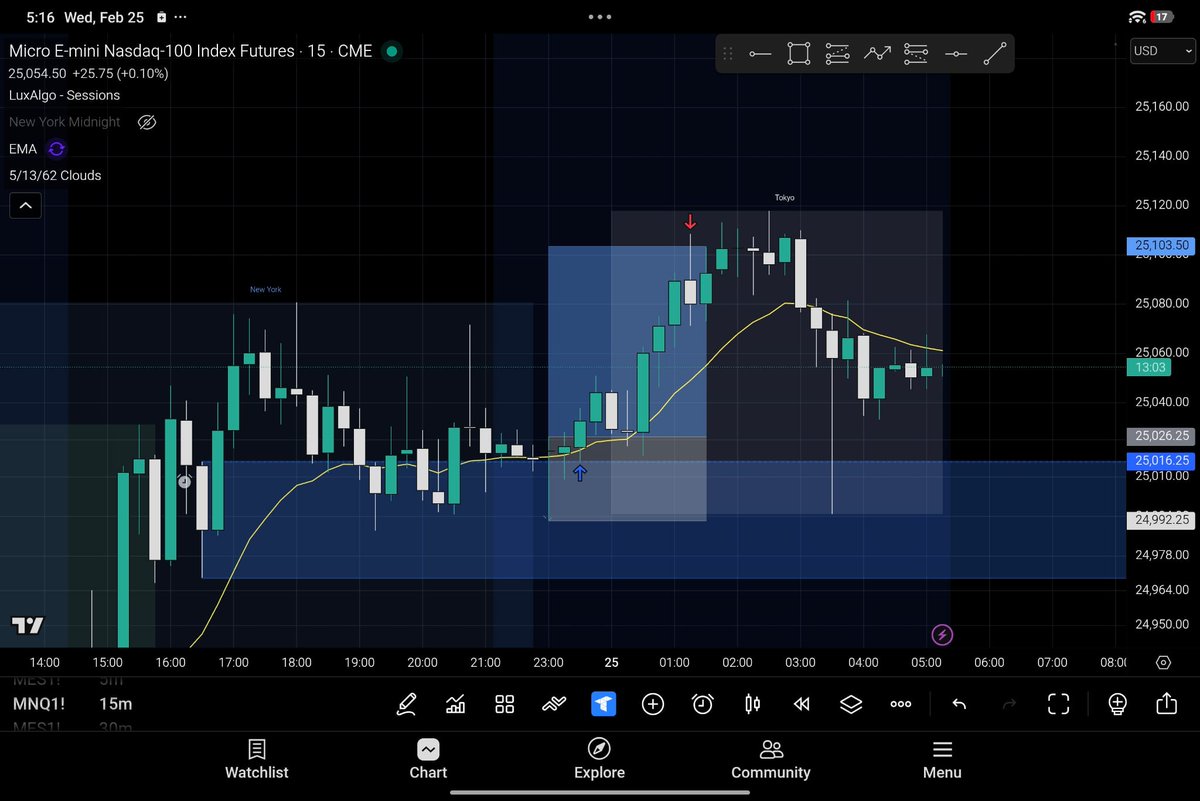Open the object tree layers icon
1200x801 pixels.
851,704
